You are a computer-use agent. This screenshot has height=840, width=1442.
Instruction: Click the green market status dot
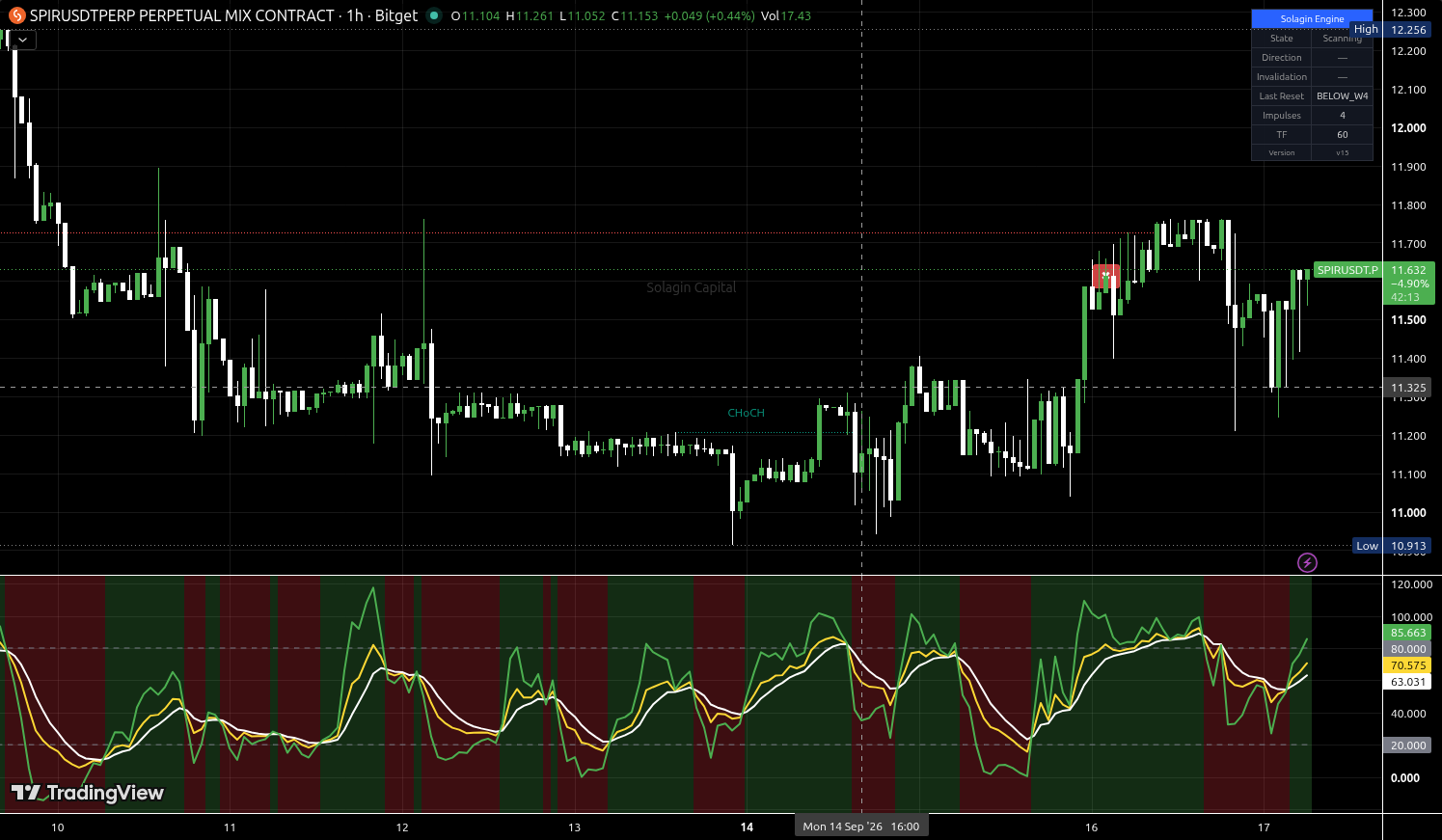point(434,15)
